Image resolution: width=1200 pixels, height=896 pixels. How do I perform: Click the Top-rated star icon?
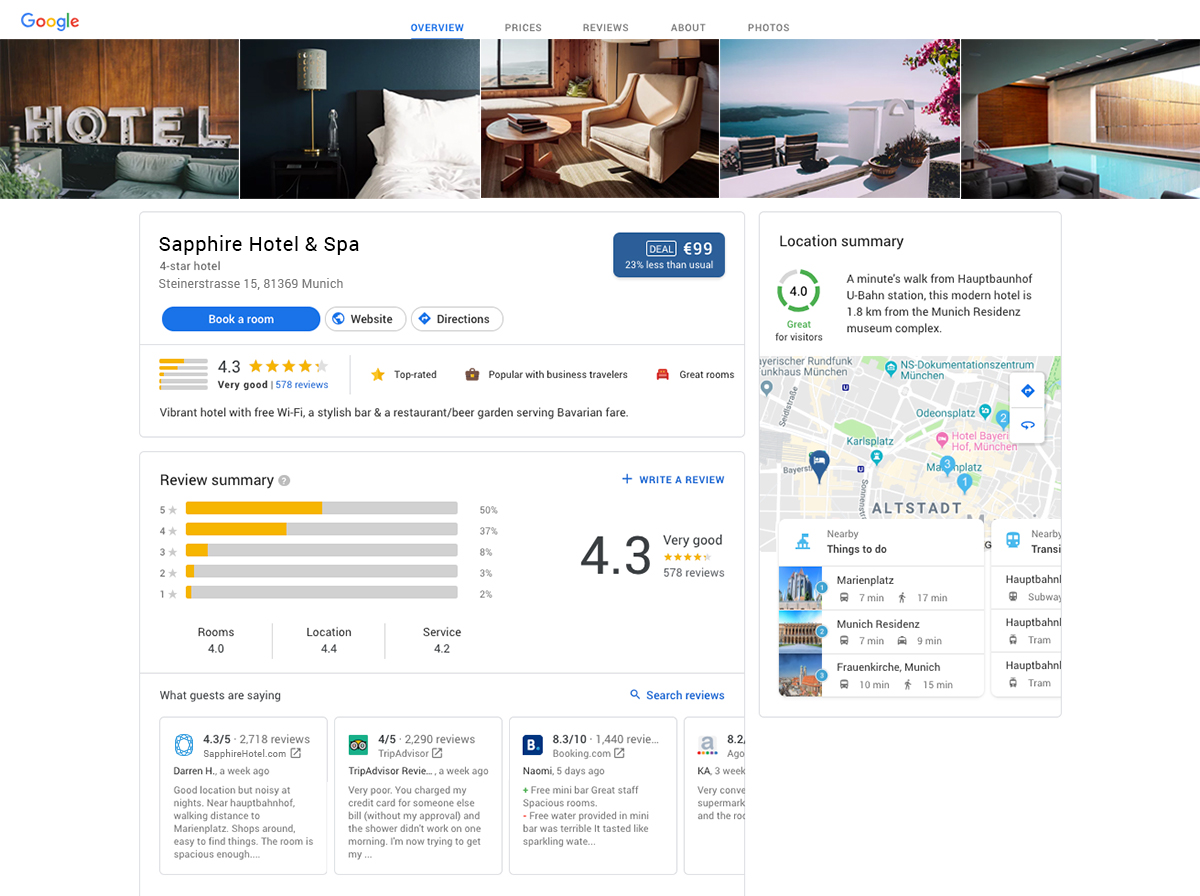click(378, 375)
